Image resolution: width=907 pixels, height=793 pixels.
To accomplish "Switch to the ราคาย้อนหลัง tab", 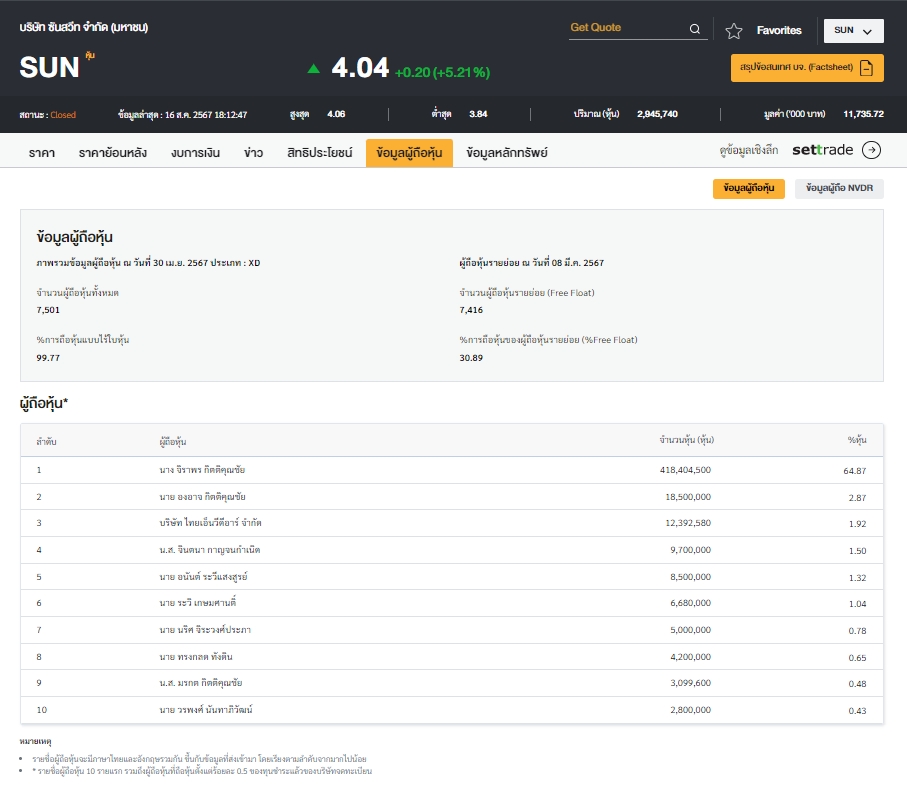I will point(113,153).
